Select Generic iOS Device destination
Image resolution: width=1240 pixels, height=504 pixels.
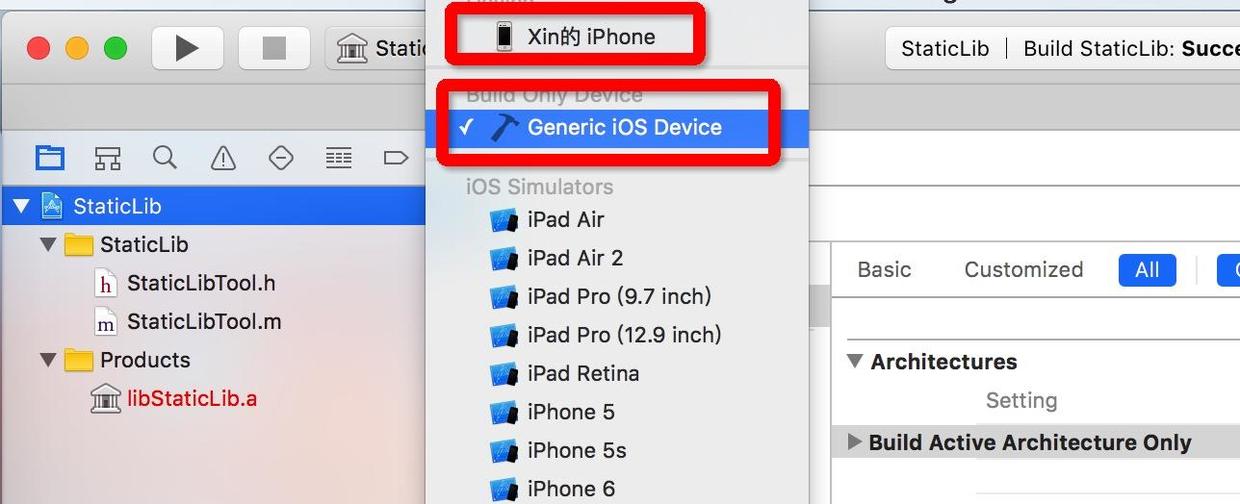point(624,127)
